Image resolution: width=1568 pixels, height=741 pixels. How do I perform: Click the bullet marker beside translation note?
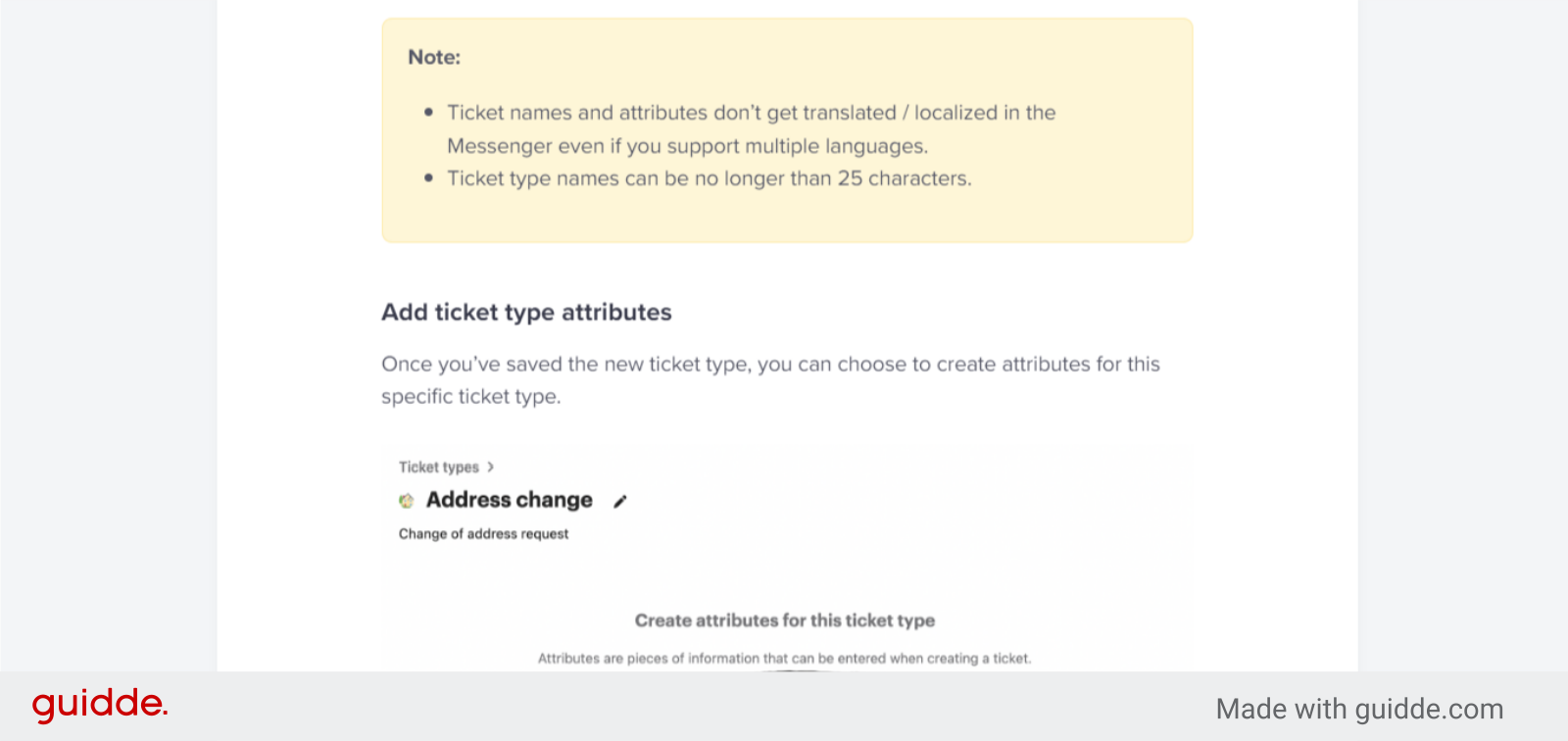click(x=429, y=112)
